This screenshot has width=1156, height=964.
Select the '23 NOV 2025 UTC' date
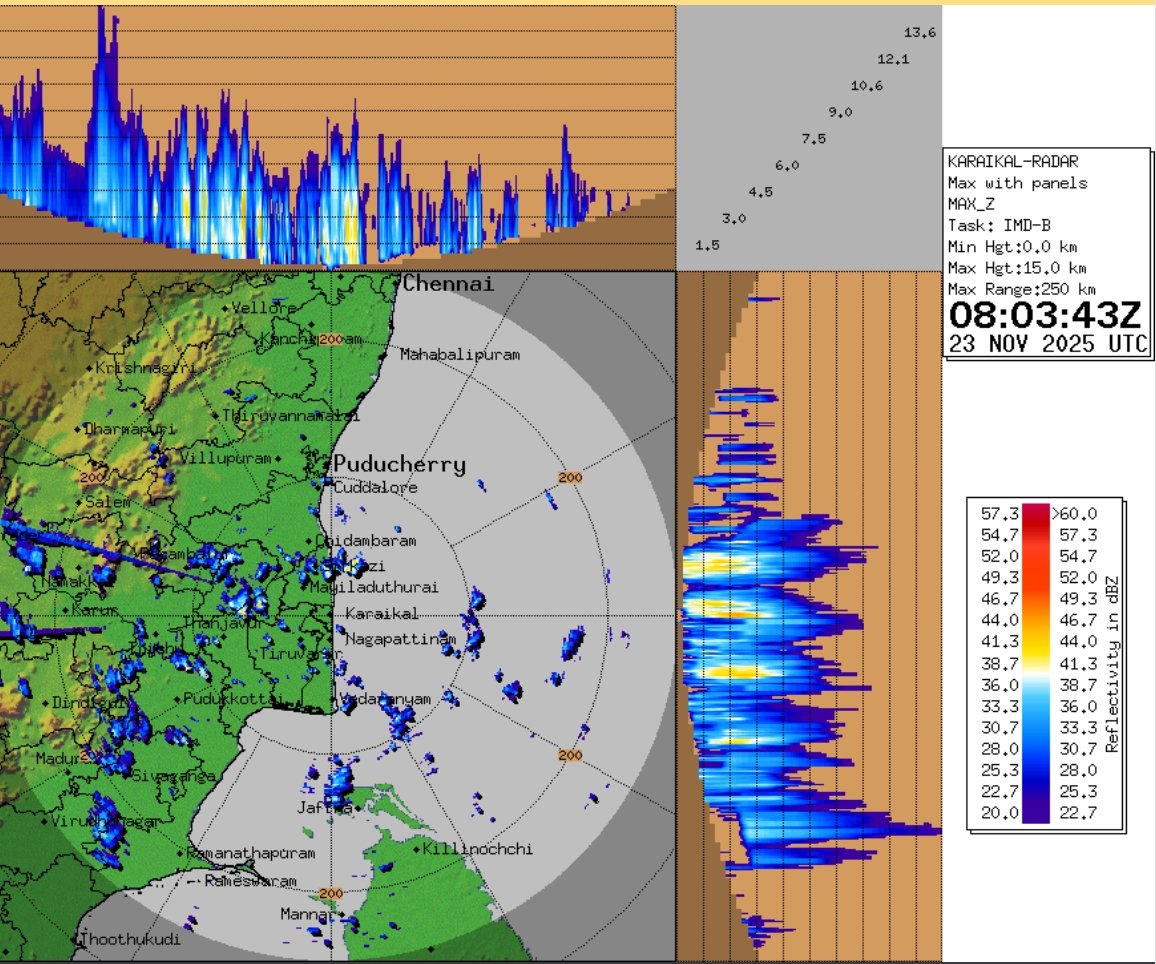[1048, 343]
